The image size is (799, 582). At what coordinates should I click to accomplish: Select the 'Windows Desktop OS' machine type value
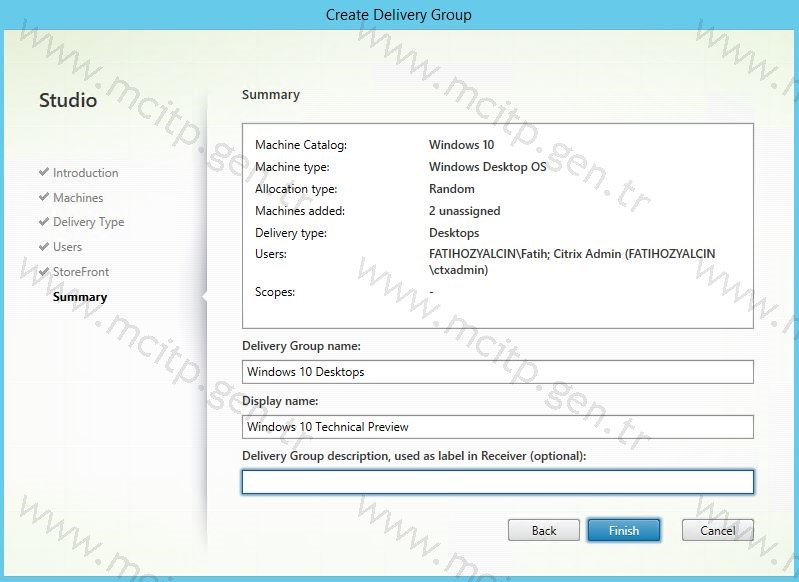(x=488, y=167)
